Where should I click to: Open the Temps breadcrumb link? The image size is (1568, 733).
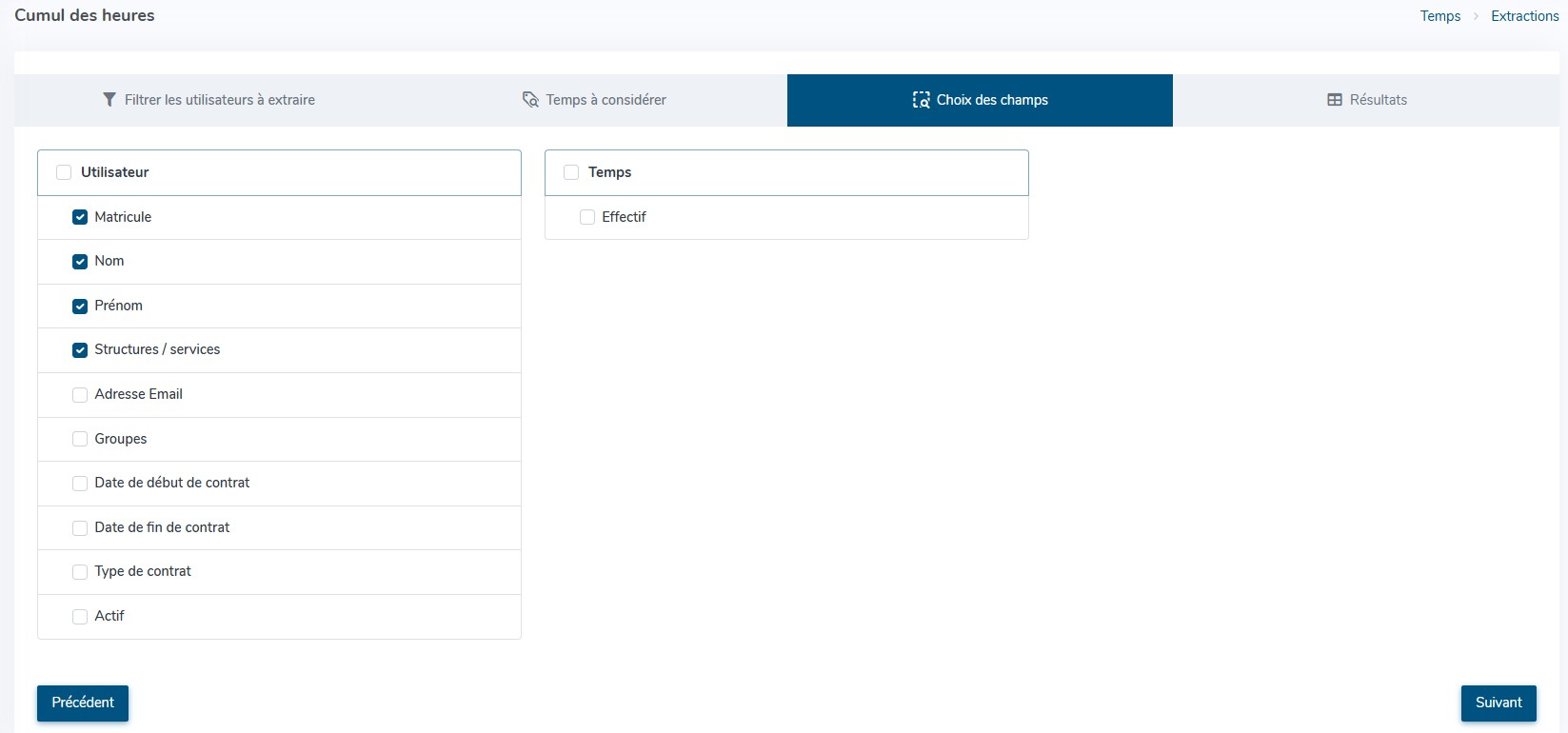coord(1439,16)
